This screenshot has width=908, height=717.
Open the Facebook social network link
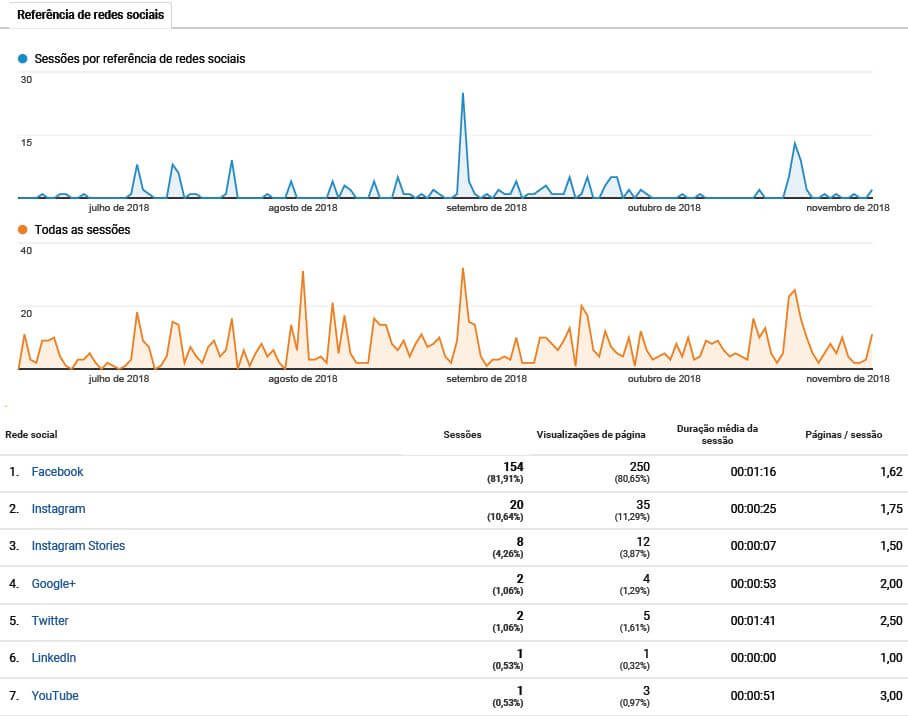[x=57, y=472]
